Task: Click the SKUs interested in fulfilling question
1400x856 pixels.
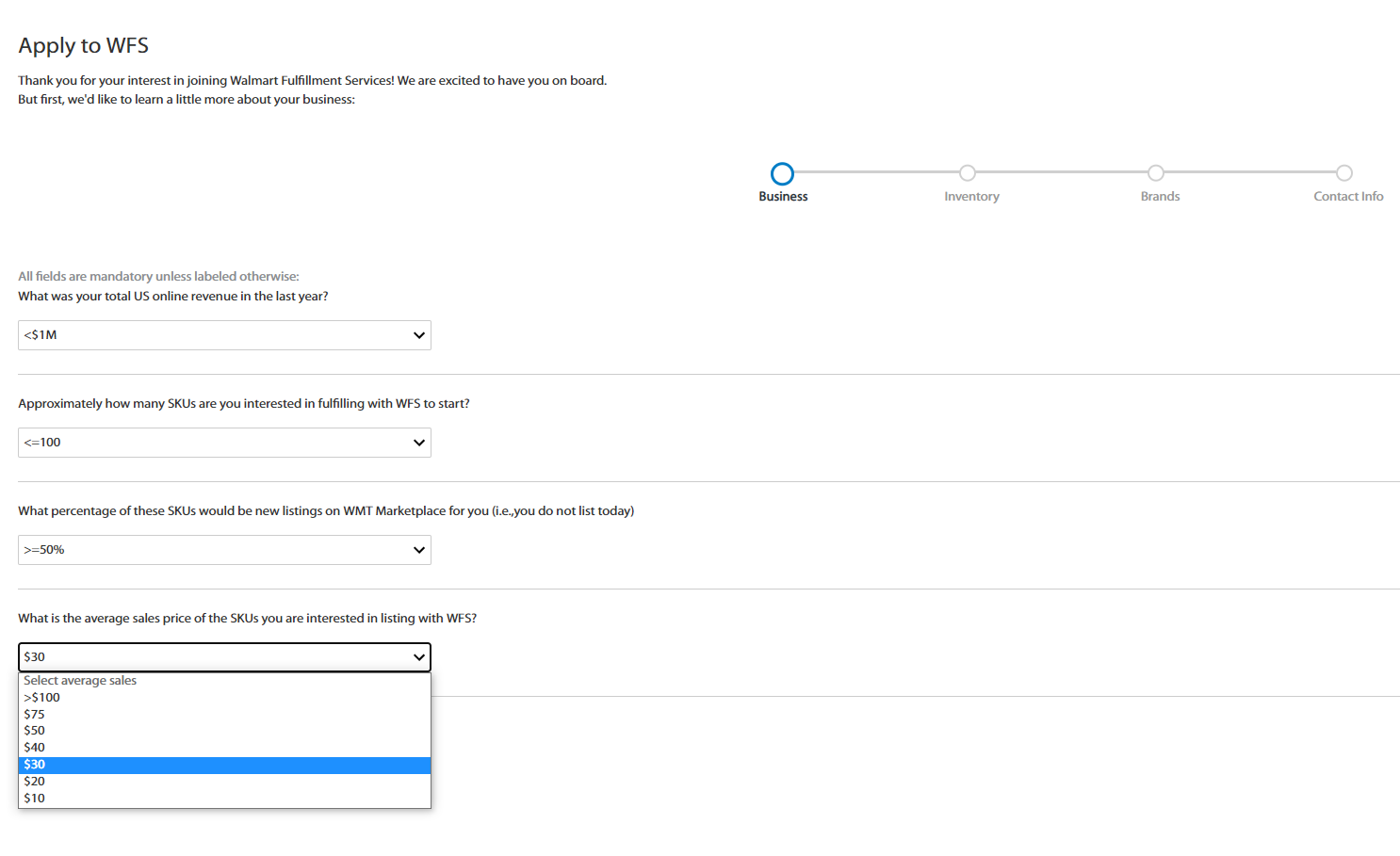Action: 244,404
